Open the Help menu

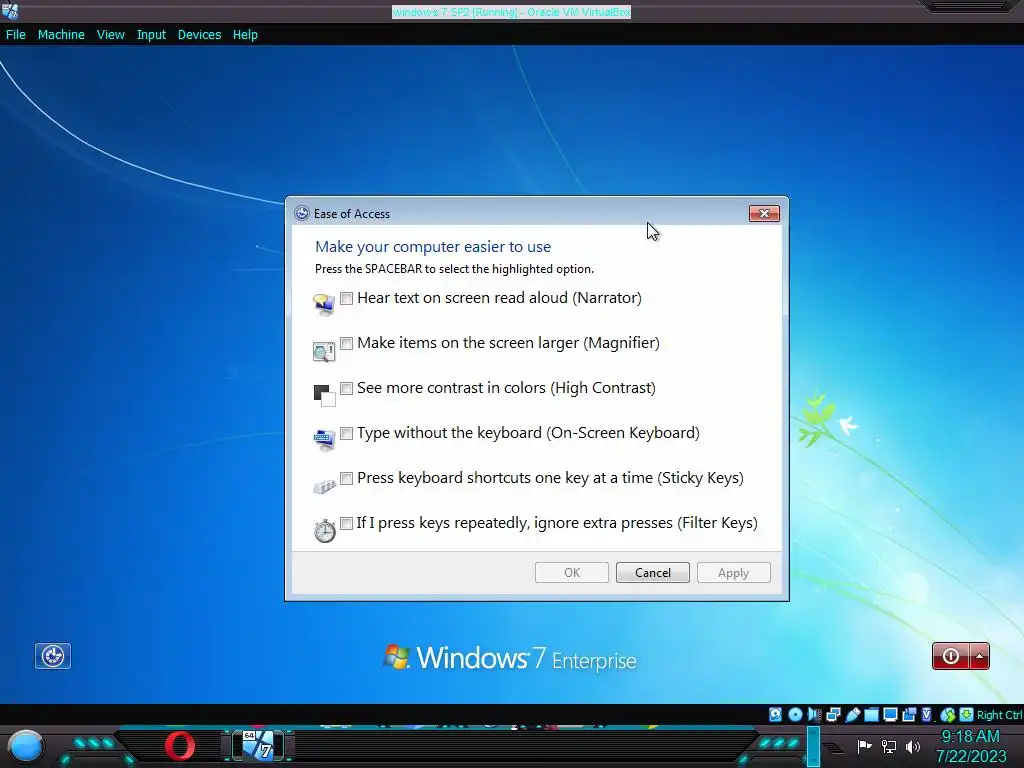click(x=245, y=35)
